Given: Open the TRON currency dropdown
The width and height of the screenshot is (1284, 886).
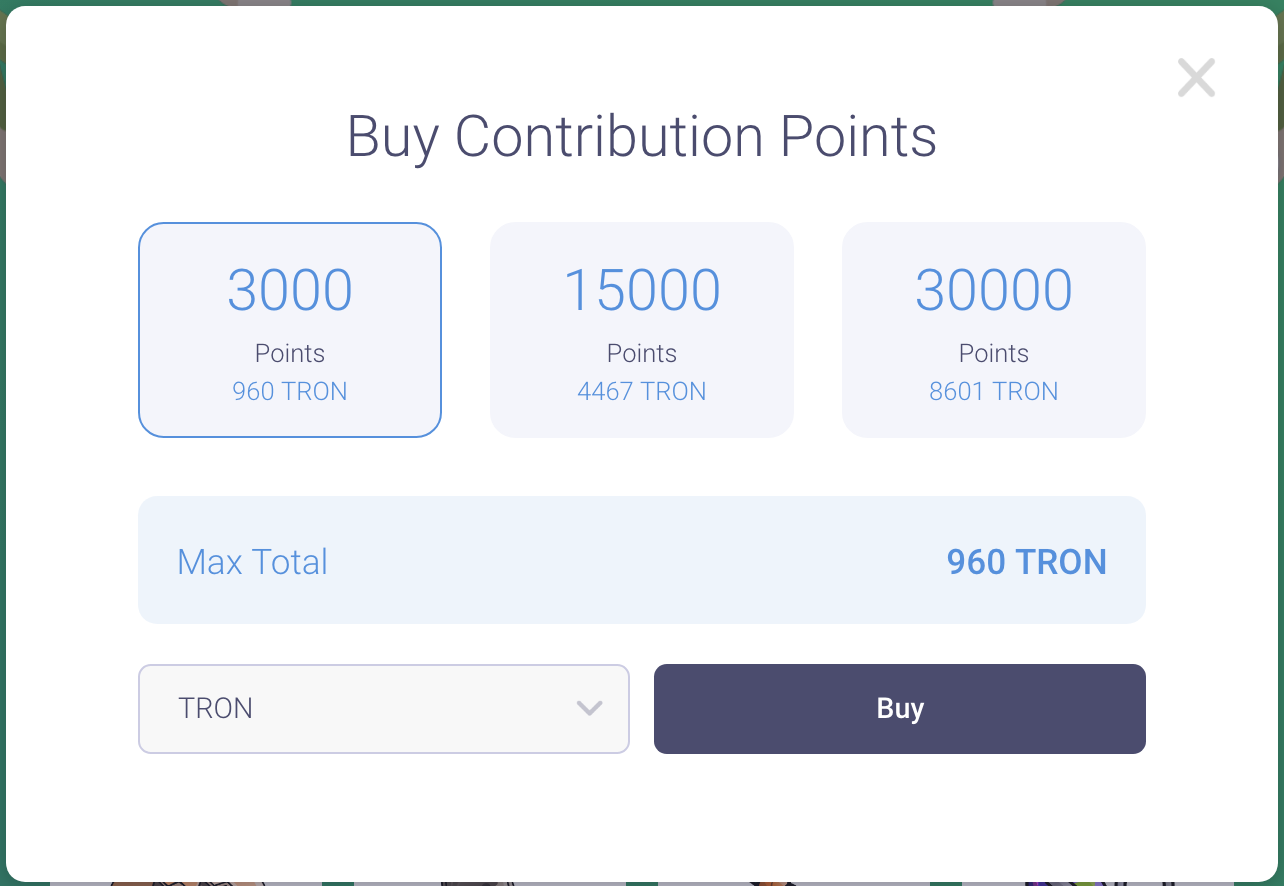Looking at the screenshot, I should pos(384,708).
